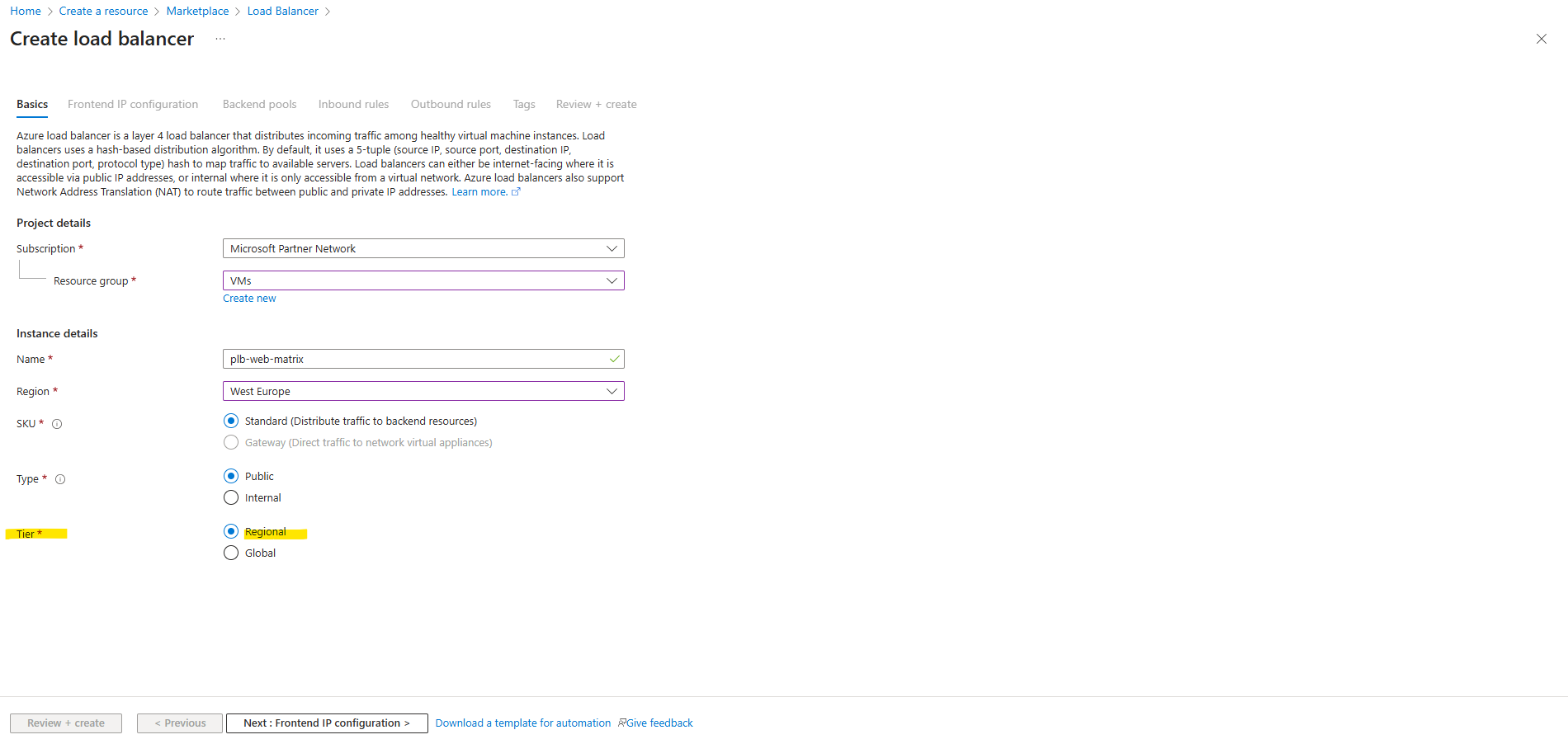Open the Frontend IP configuration tab

coord(133,105)
